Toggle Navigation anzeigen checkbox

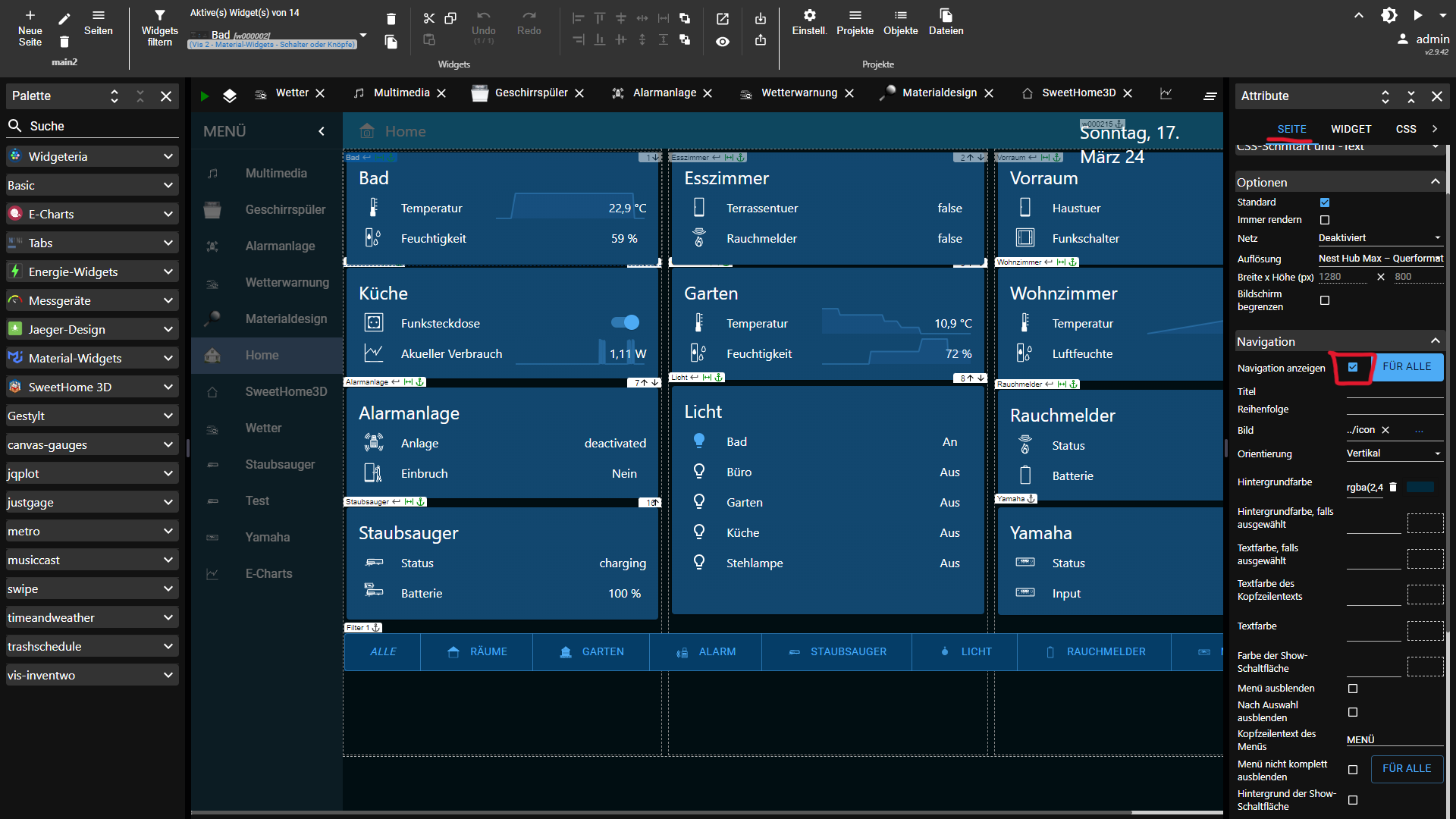1353,367
